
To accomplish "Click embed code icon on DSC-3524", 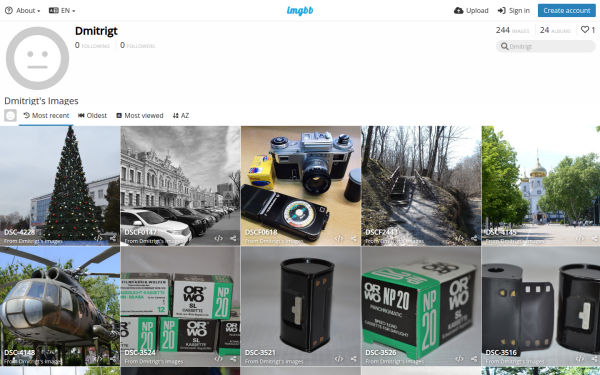I will click(x=218, y=359).
